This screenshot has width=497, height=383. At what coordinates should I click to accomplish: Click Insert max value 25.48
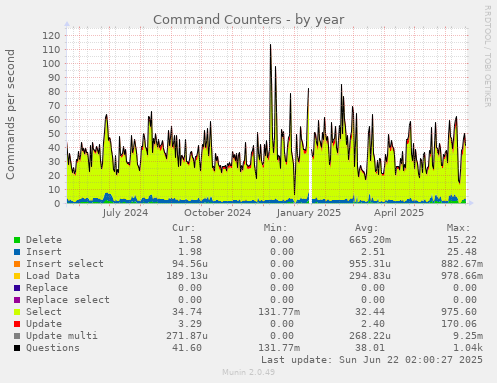point(462,252)
